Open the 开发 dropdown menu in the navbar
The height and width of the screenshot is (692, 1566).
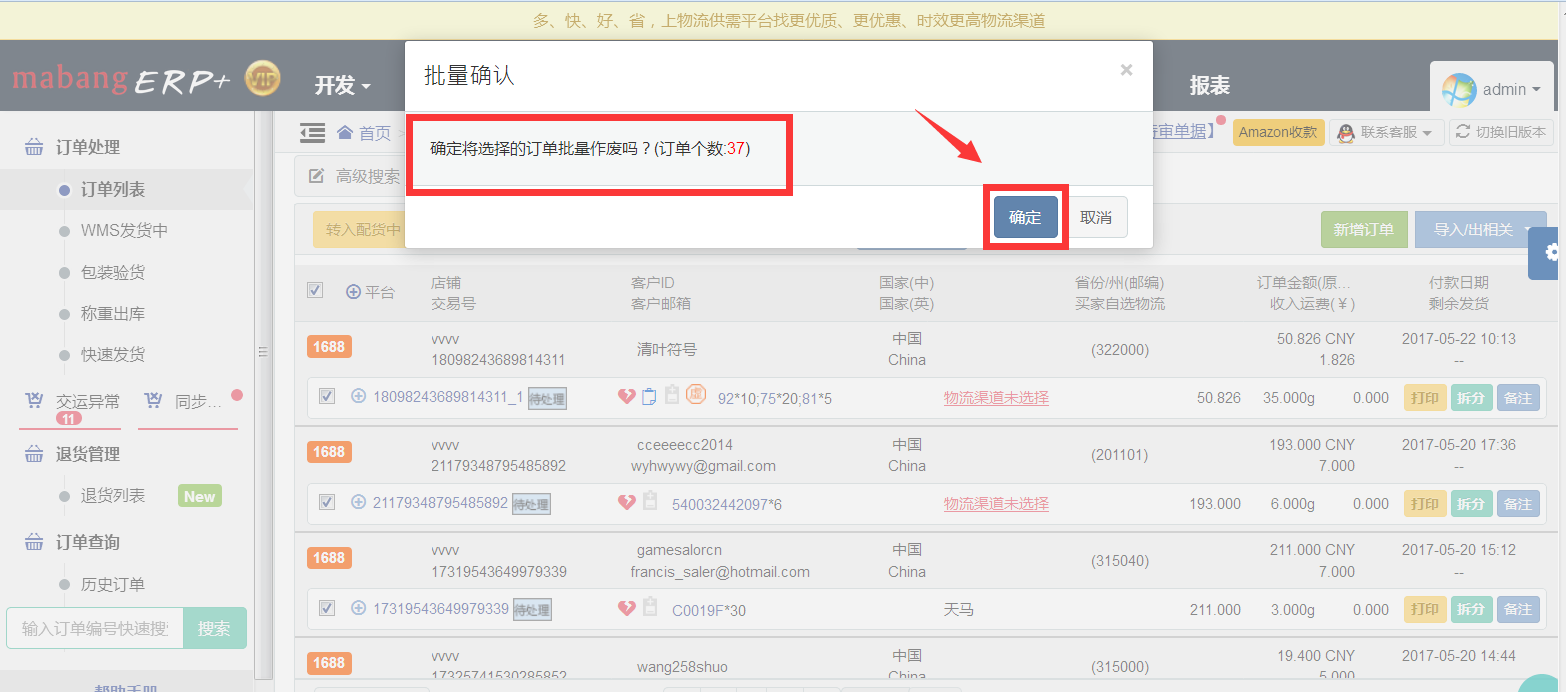[343, 86]
